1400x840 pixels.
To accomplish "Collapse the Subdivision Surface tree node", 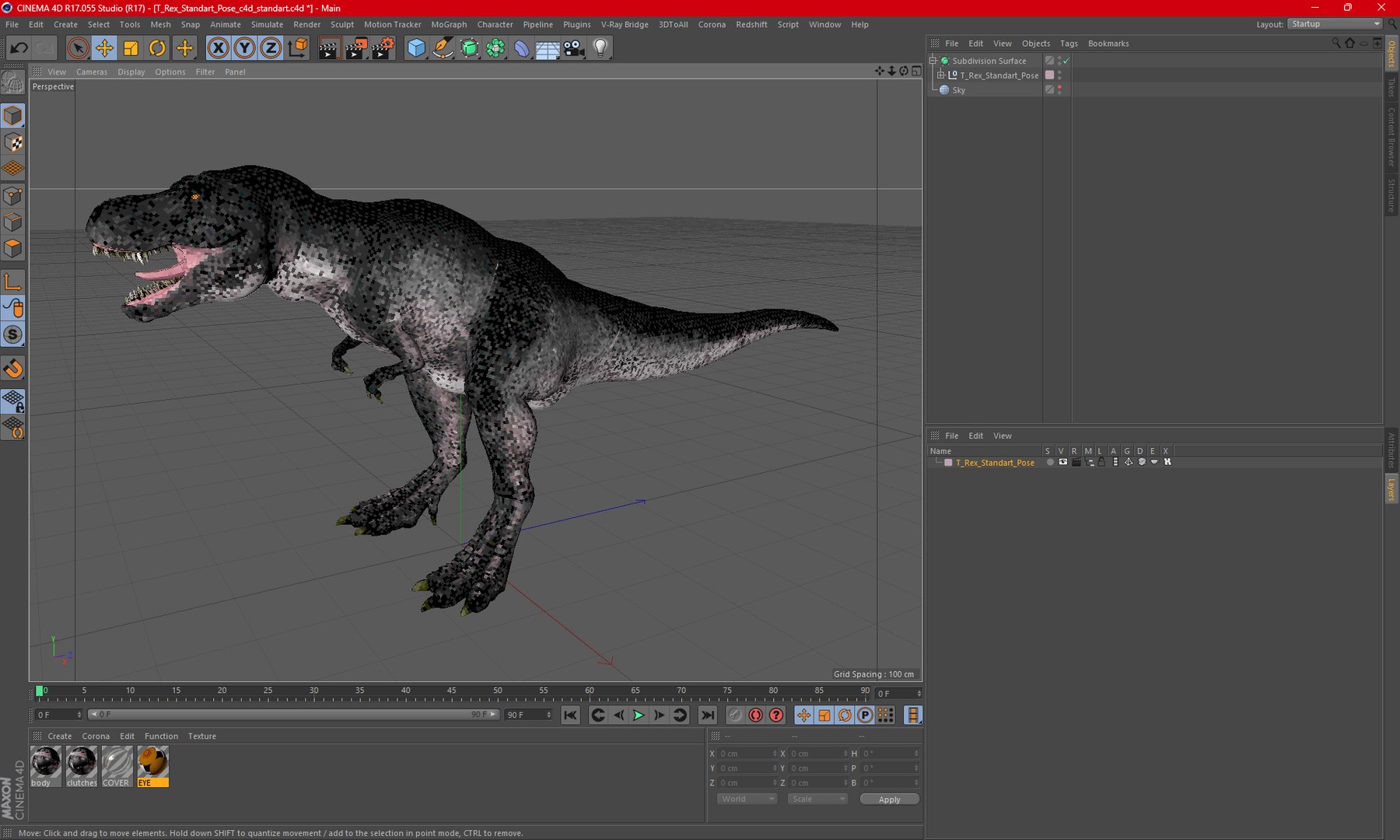I will (x=933, y=61).
